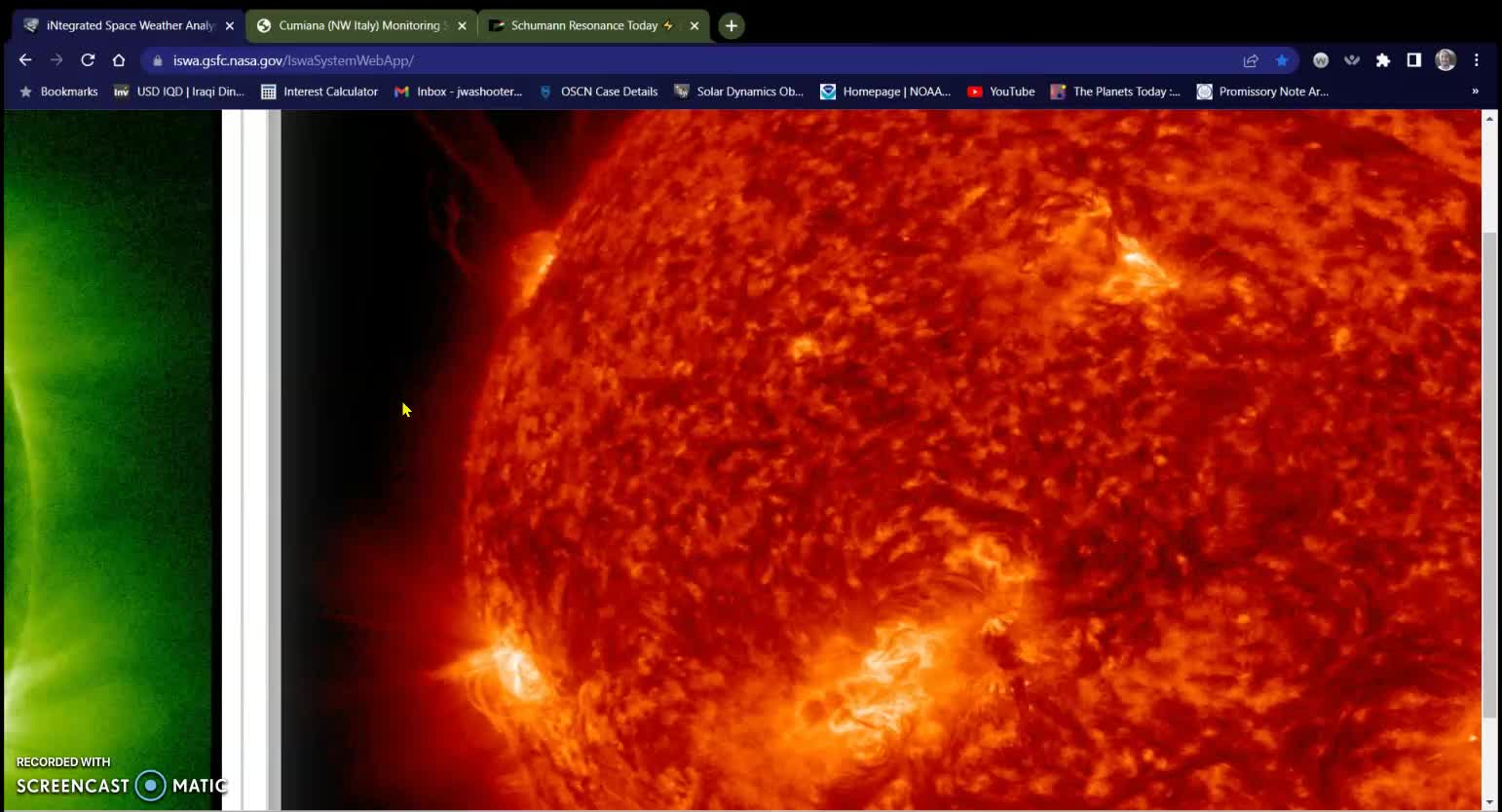Open Gmail Inbox bookmark

(x=458, y=92)
